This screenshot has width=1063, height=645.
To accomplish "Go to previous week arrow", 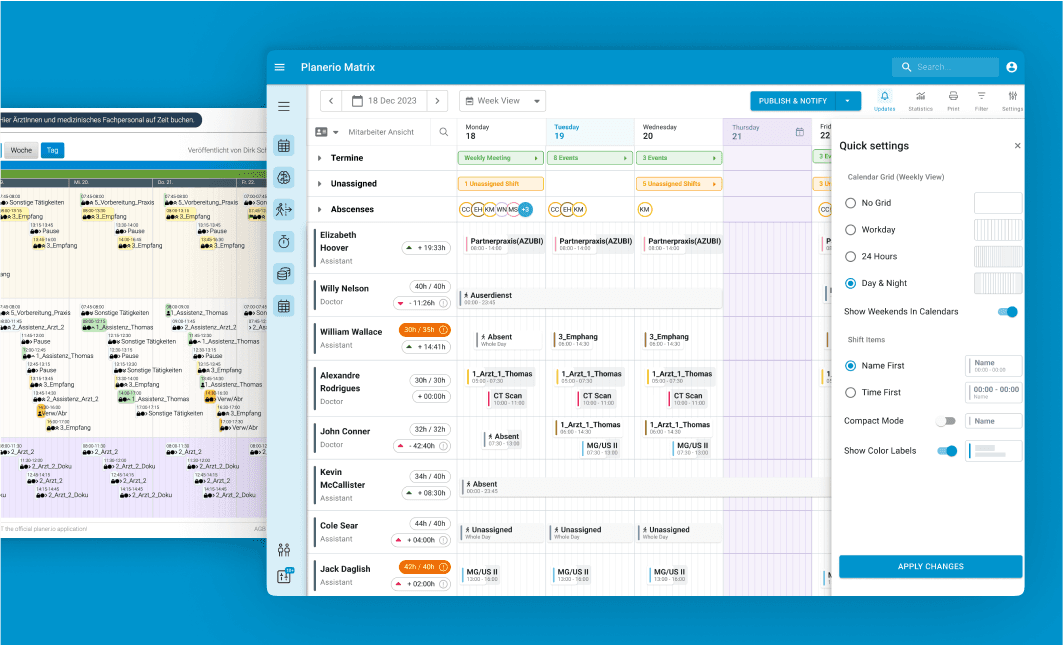I will (x=331, y=101).
